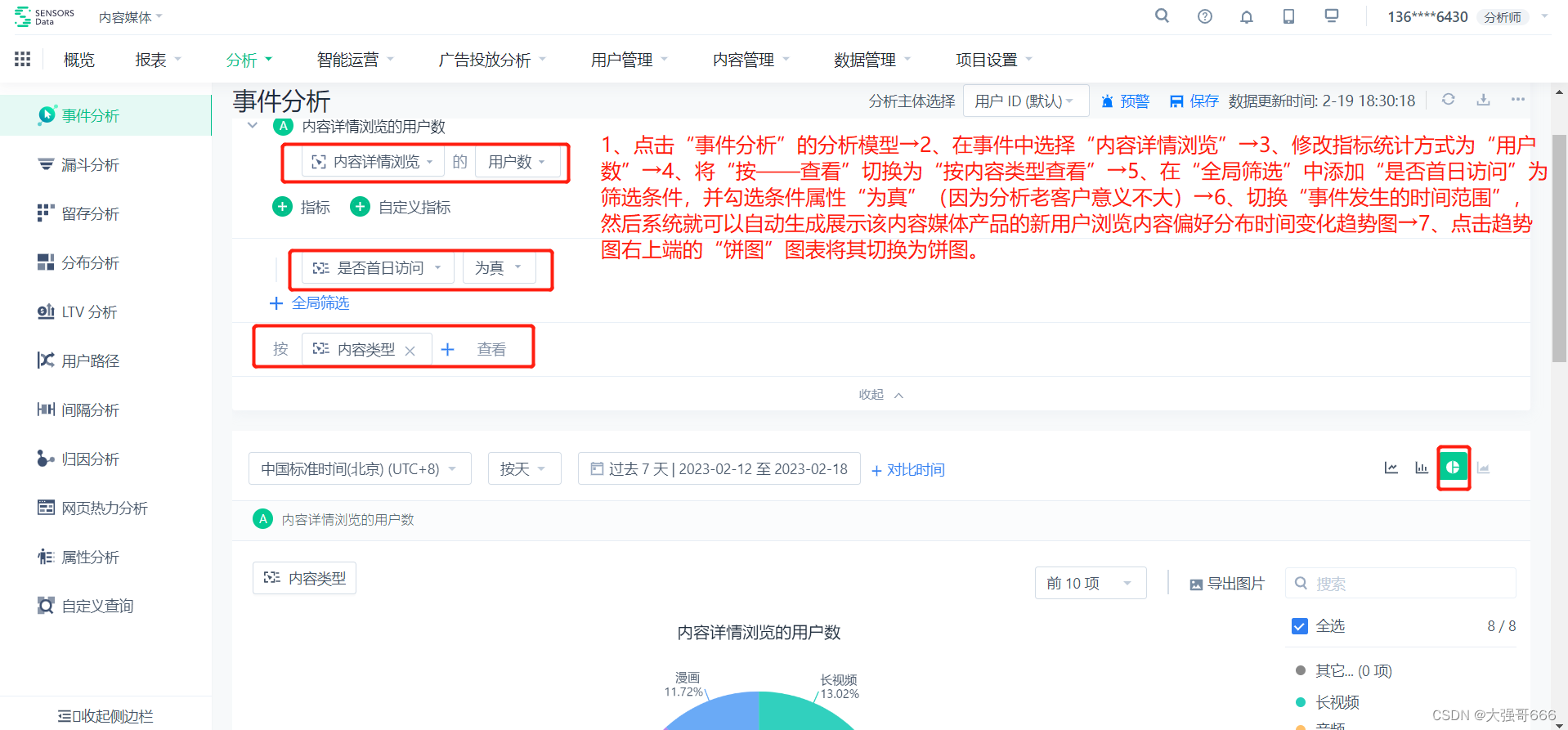This screenshot has width=1568, height=730.
Task: Open the 是否首日访问 filter property dropdown
Action: [378, 268]
